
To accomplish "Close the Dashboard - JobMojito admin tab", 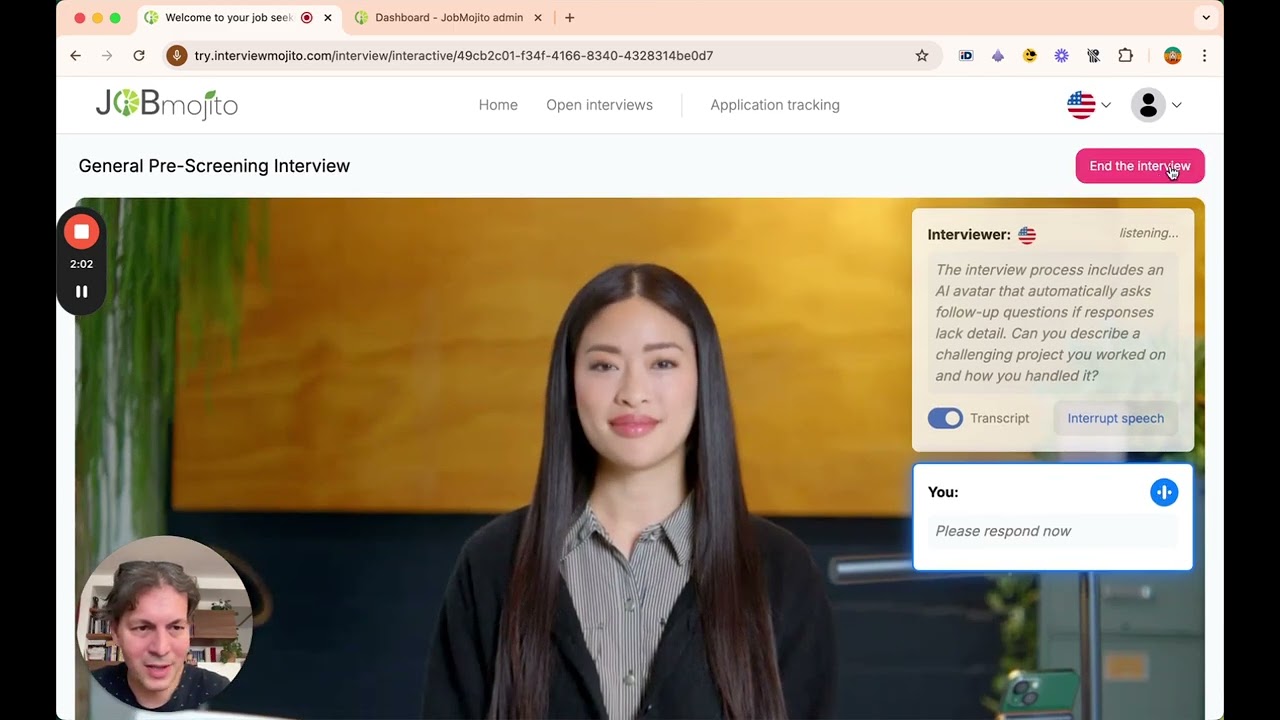I will click(538, 18).
